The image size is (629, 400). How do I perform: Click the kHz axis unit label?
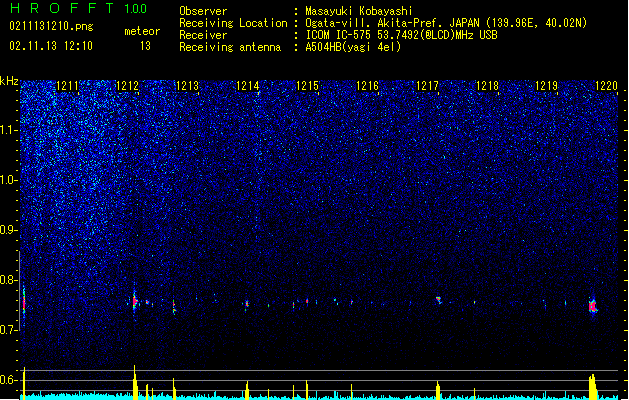pyautogui.click(x=9, y=81)
